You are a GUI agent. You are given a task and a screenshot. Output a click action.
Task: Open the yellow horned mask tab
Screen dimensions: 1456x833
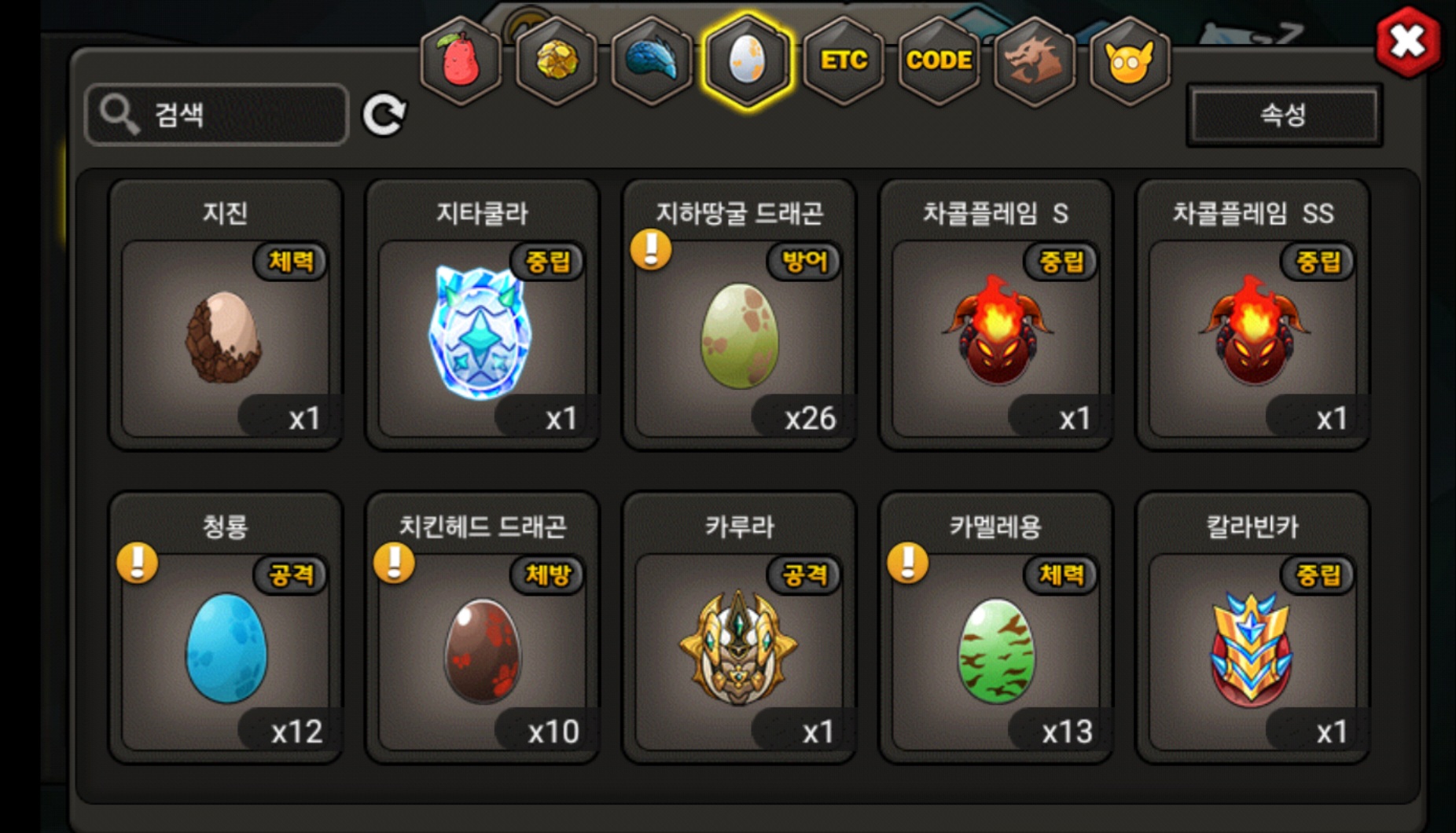pos(1130,61)
